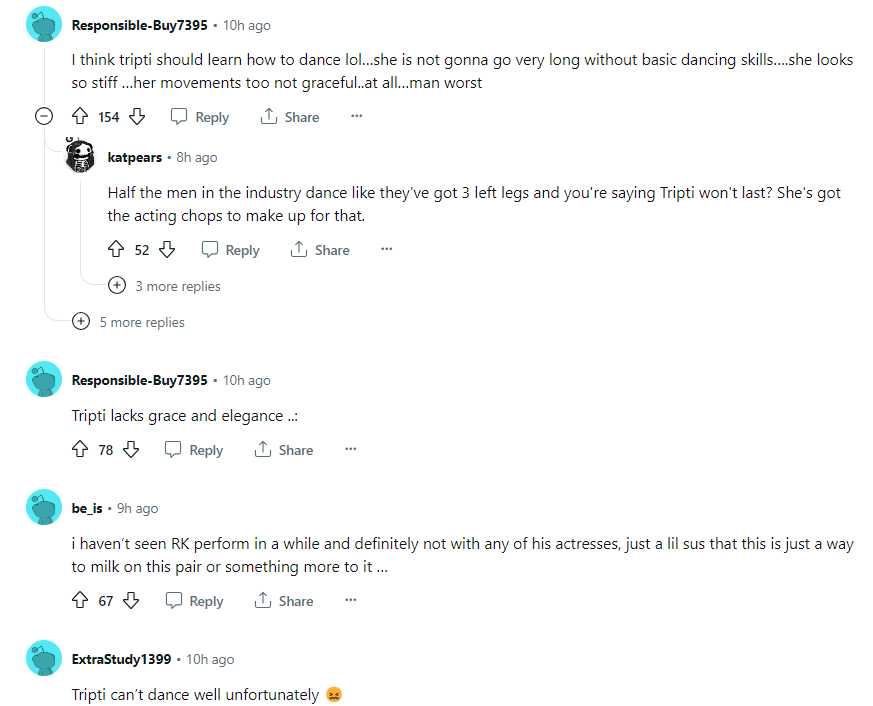Share the top 154-point comment
The image size is (873, 706).
click(289, 117)
